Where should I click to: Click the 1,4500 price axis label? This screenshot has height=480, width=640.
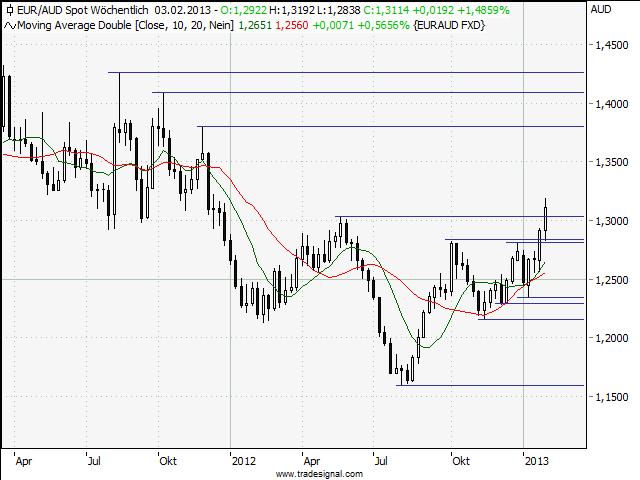pyautogui.click(x=612, y=45)
